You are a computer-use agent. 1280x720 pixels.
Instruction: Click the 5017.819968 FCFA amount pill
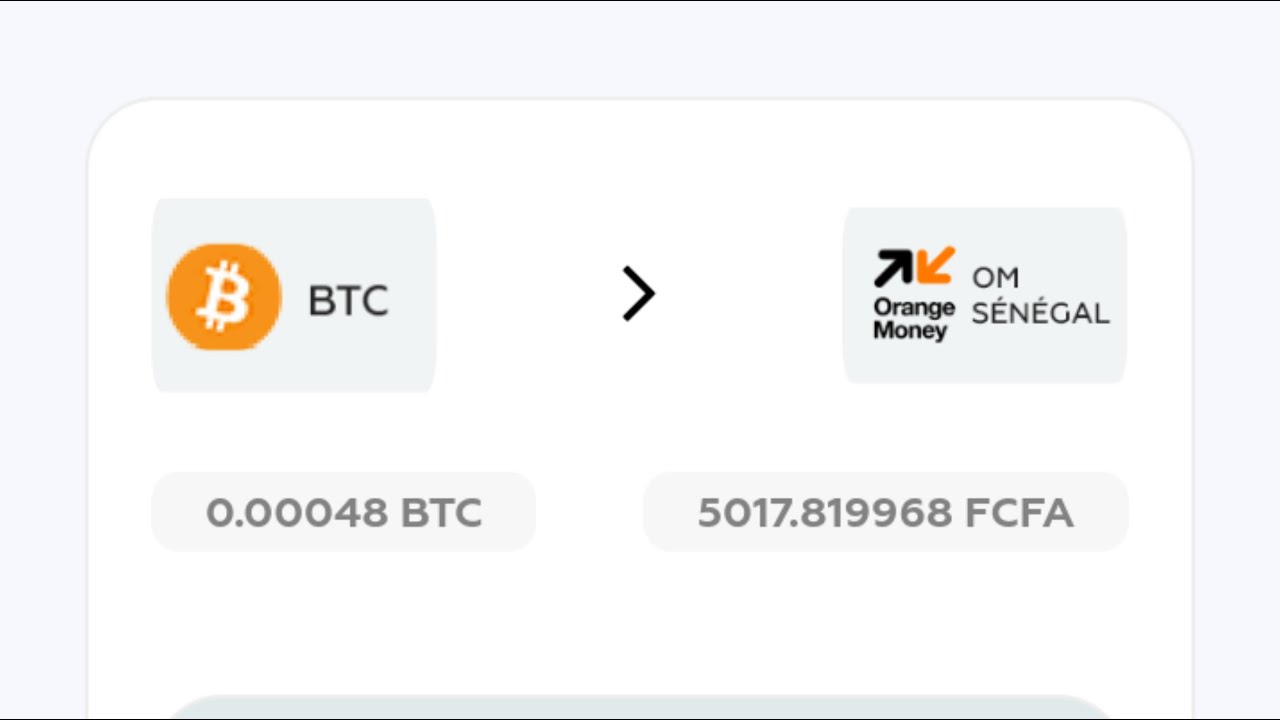[x=884, y=511]
